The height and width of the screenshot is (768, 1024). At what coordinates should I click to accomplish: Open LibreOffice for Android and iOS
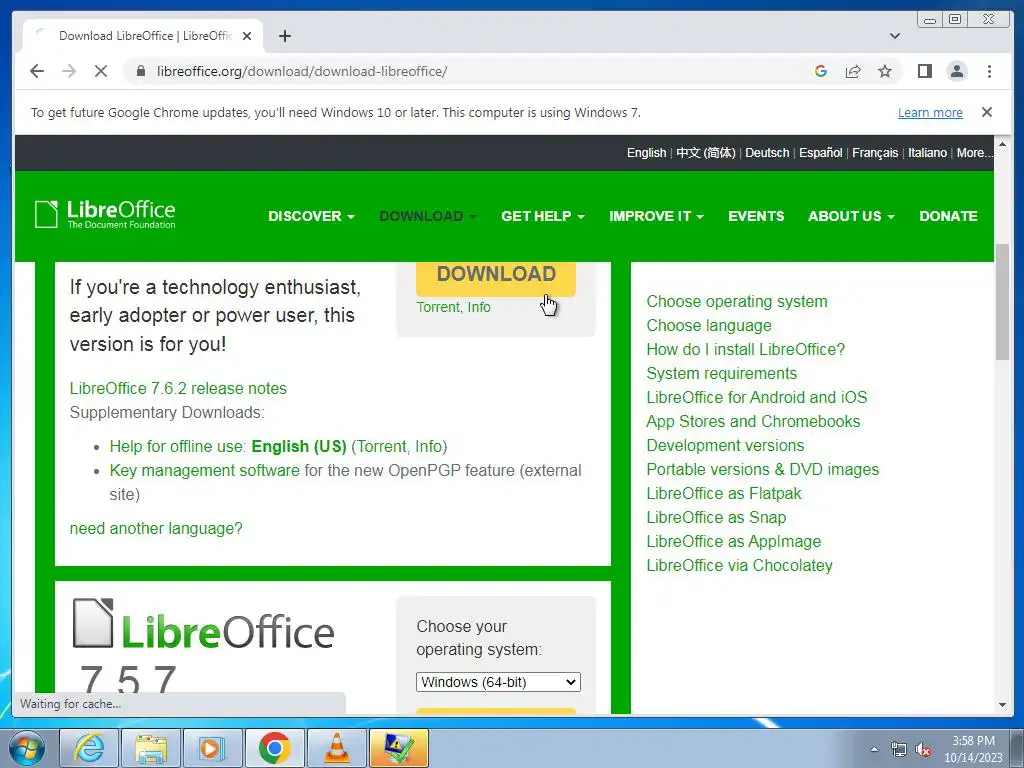(756, 397)
